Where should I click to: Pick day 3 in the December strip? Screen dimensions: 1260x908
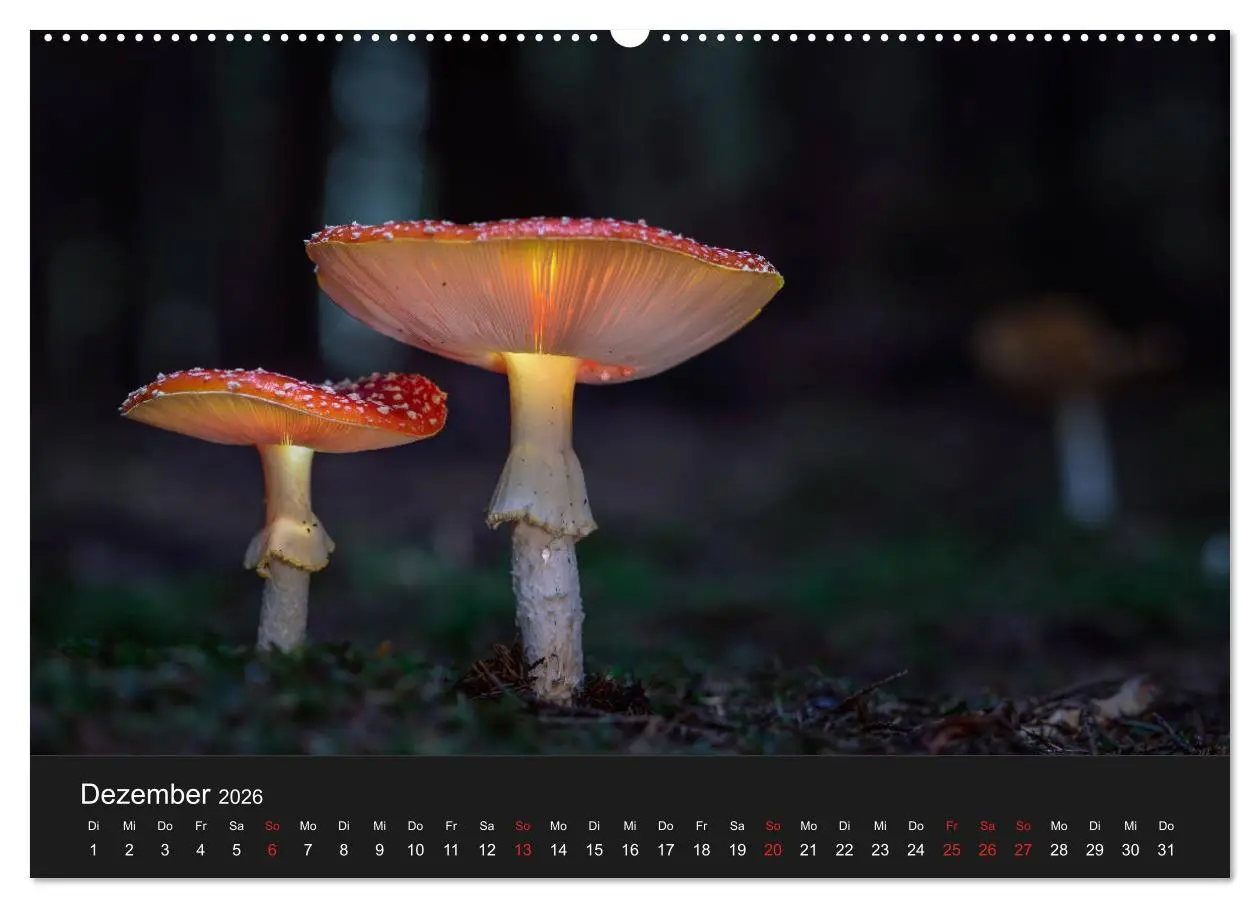click(165, 850)
